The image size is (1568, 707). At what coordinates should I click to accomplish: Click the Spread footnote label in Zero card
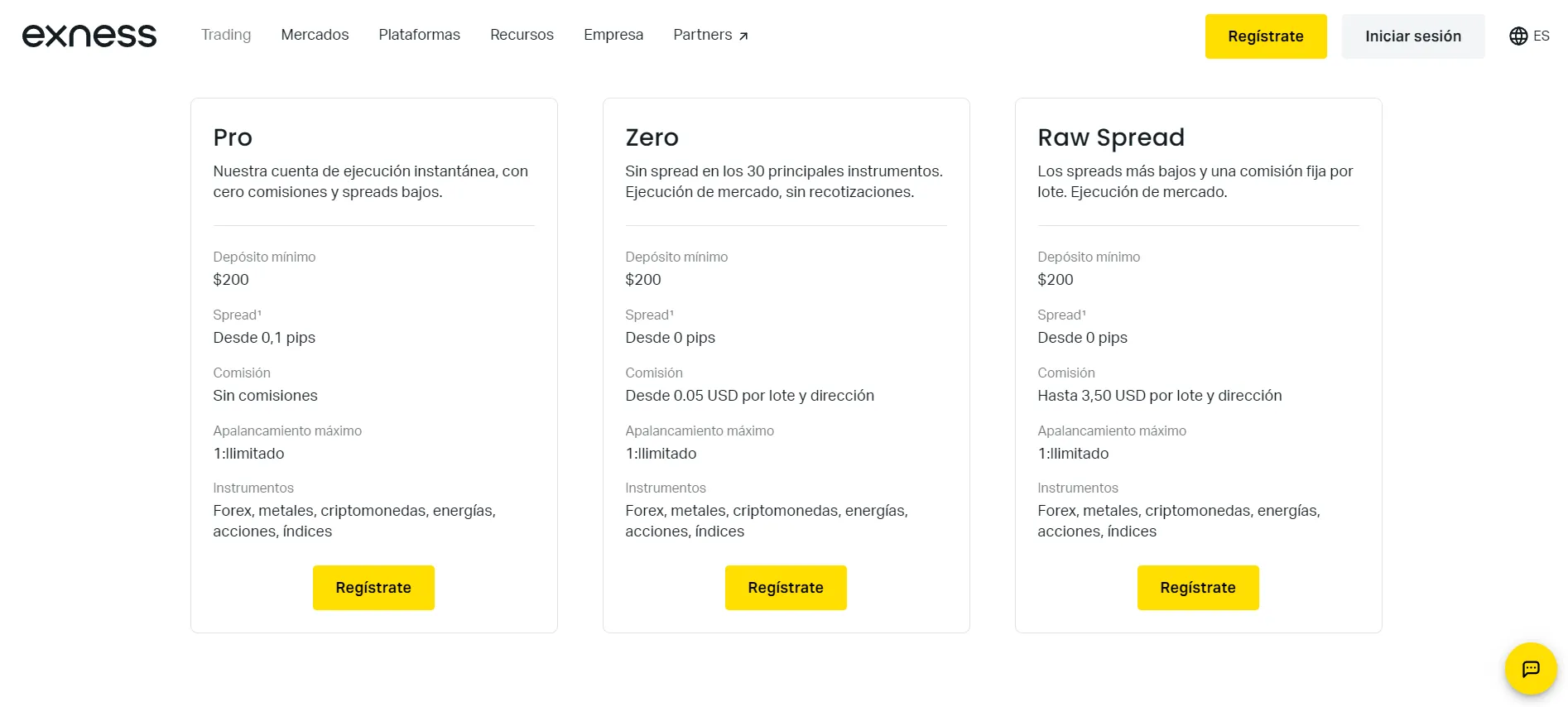coord(649,315)
